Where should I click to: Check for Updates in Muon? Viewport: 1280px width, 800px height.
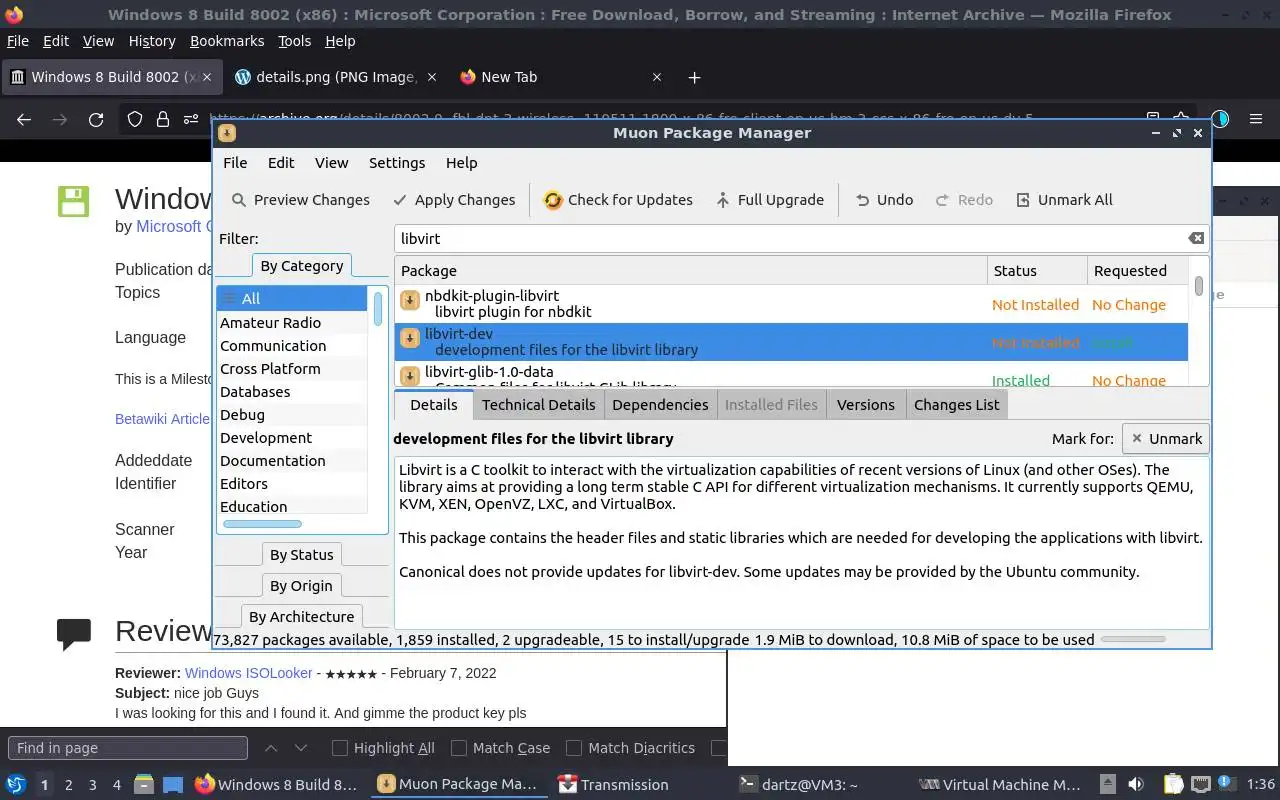coord(618,200)
